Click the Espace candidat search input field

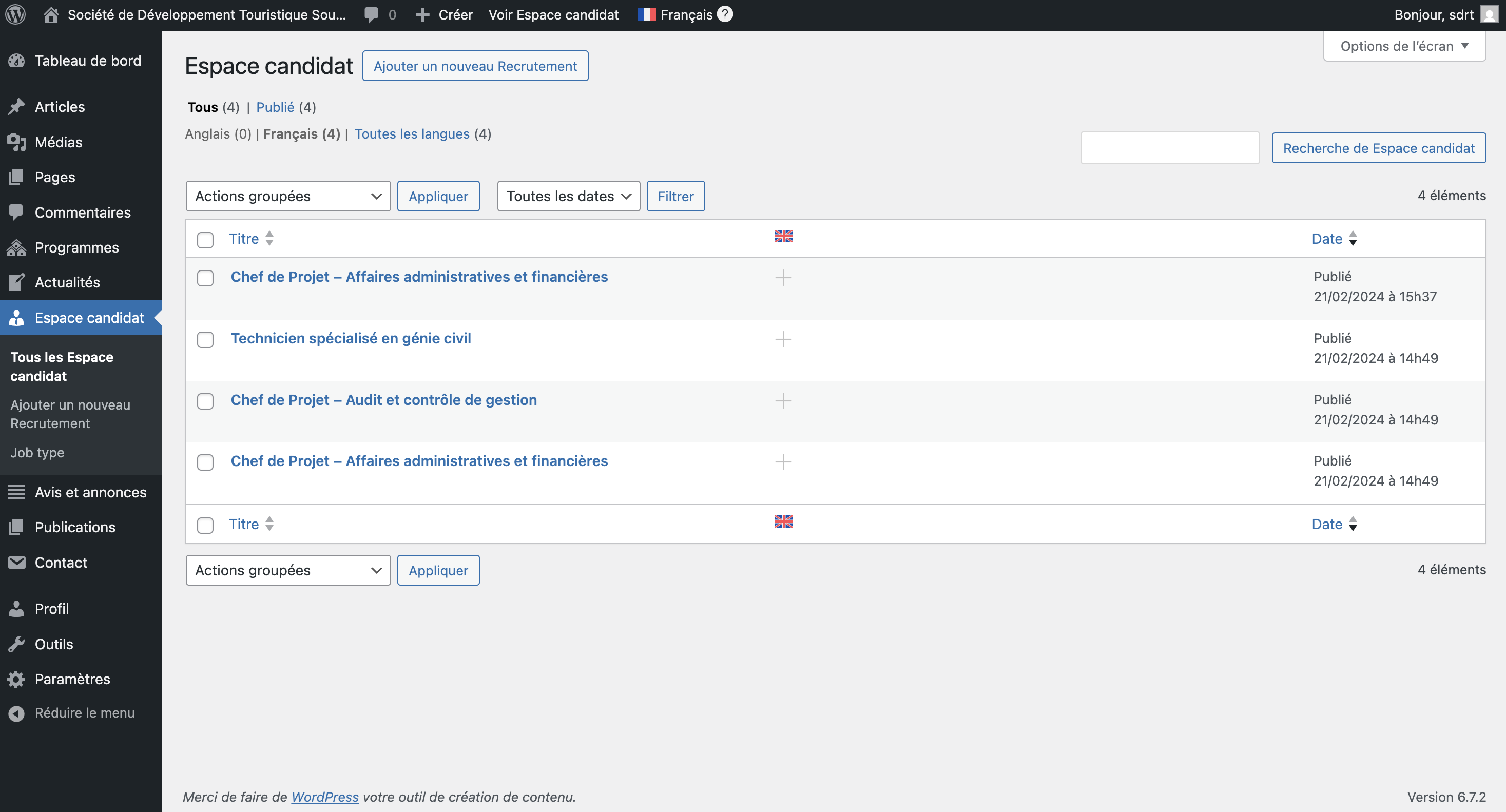pyautogui.click(x=1169, y=148)
